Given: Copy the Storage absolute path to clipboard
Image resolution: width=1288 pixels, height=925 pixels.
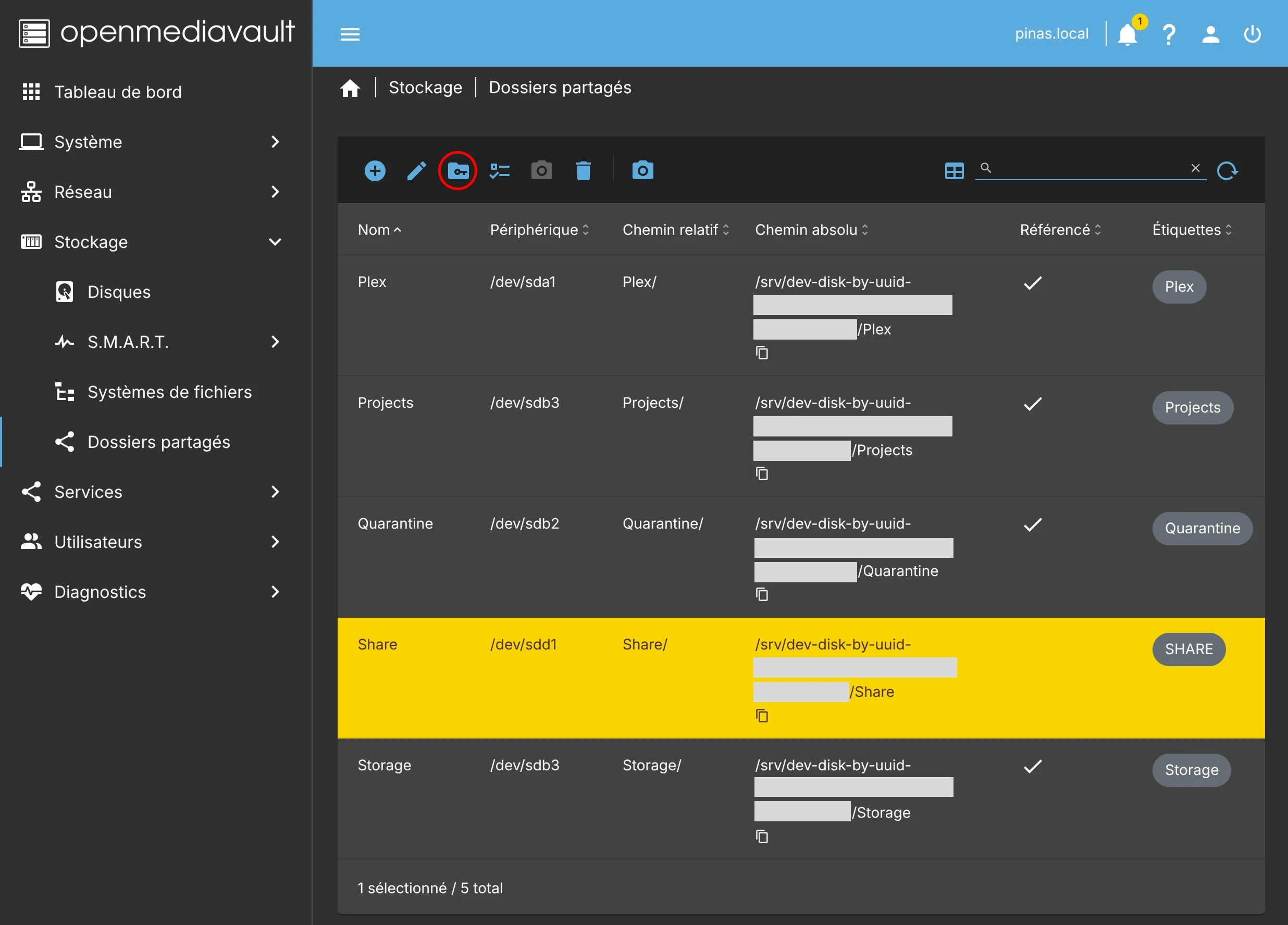Looking at the screenshot, I should 762,836.
